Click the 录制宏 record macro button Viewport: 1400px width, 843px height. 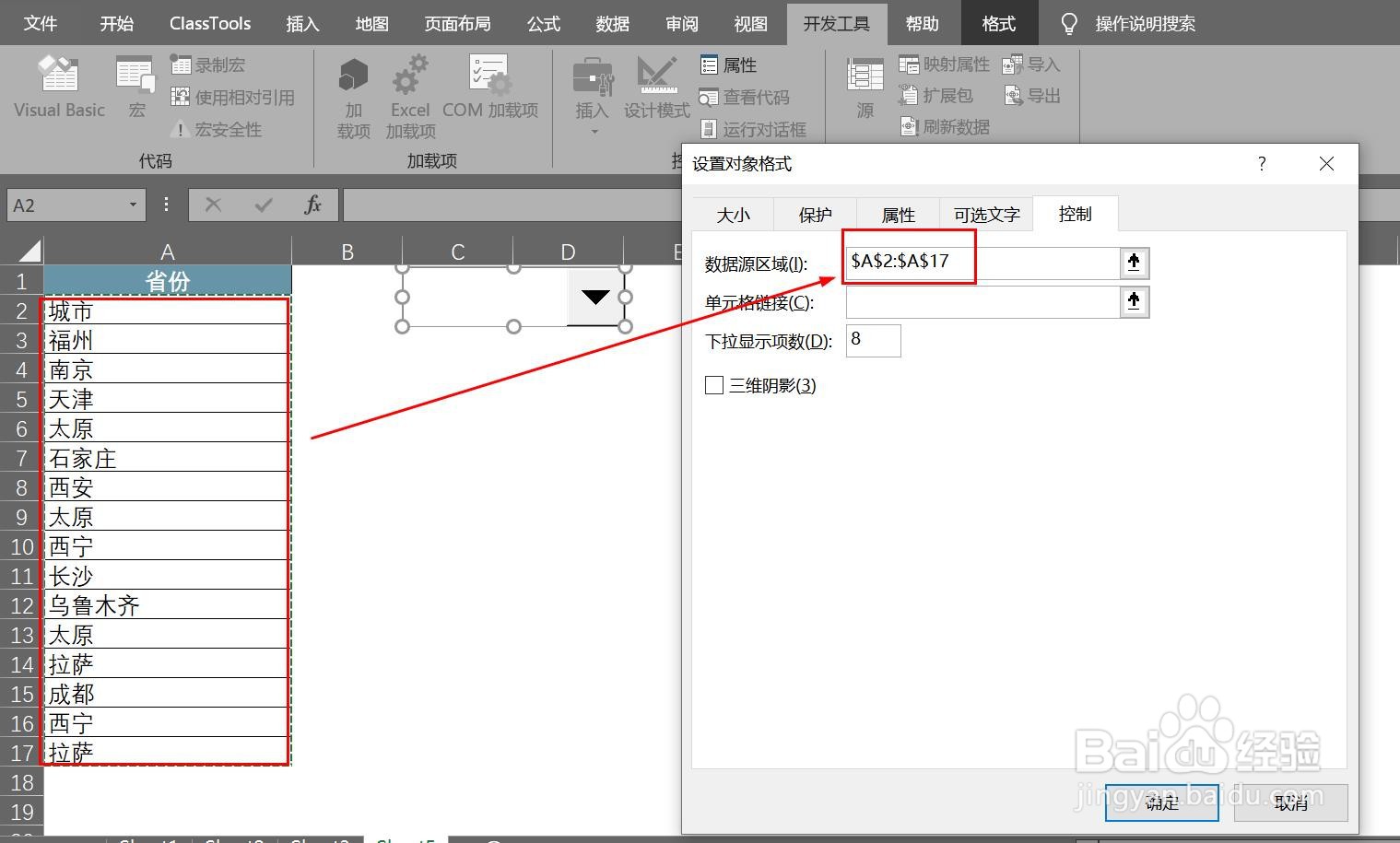click(x=208, y=64)
